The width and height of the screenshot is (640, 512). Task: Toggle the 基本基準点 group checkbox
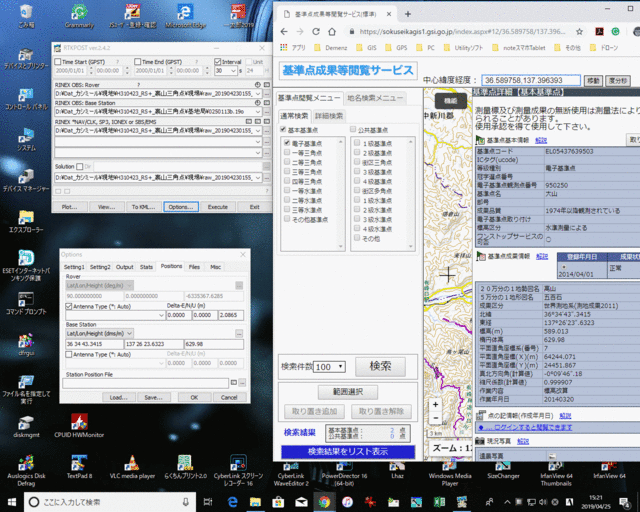click(x=283, y=129)
